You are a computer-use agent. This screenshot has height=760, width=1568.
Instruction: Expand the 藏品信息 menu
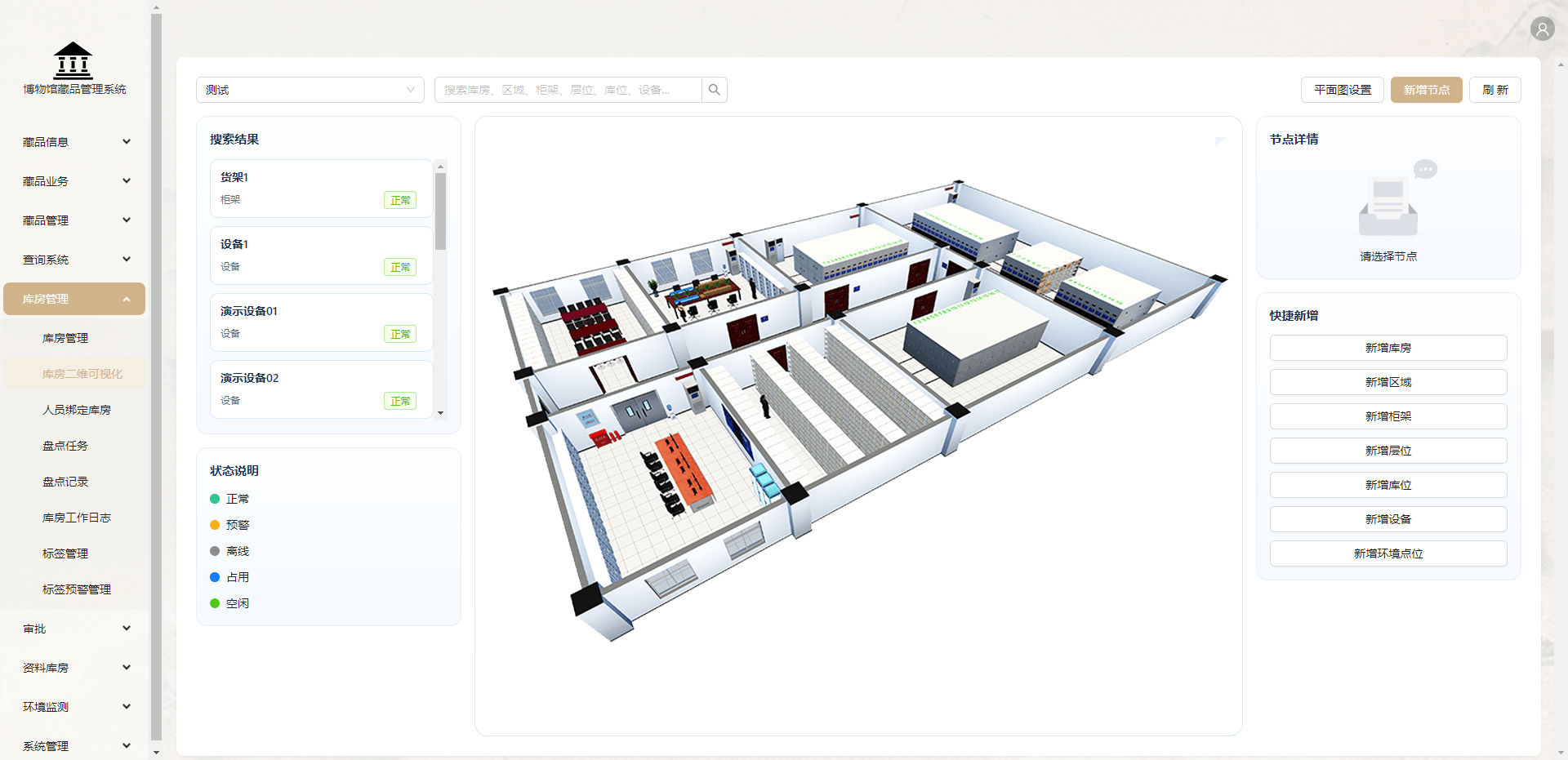click(74, 142)
